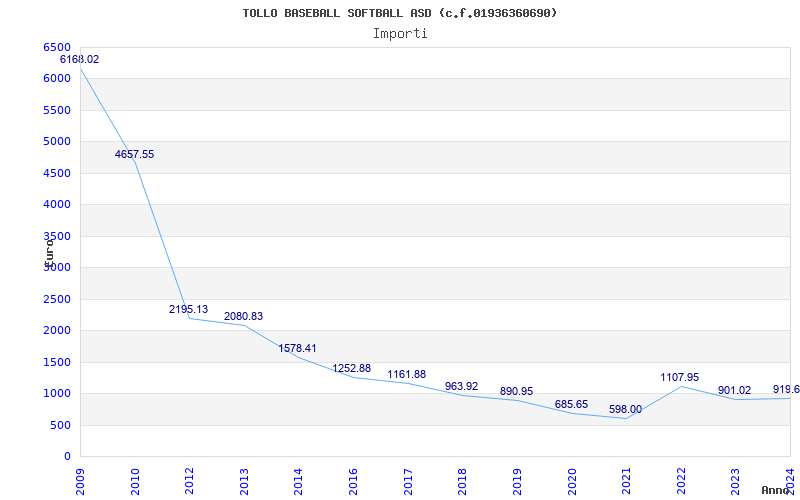The height and width of the screenshot is (500, 800).
Task: Click the 2020 x-axis year label
Action: 571,482
